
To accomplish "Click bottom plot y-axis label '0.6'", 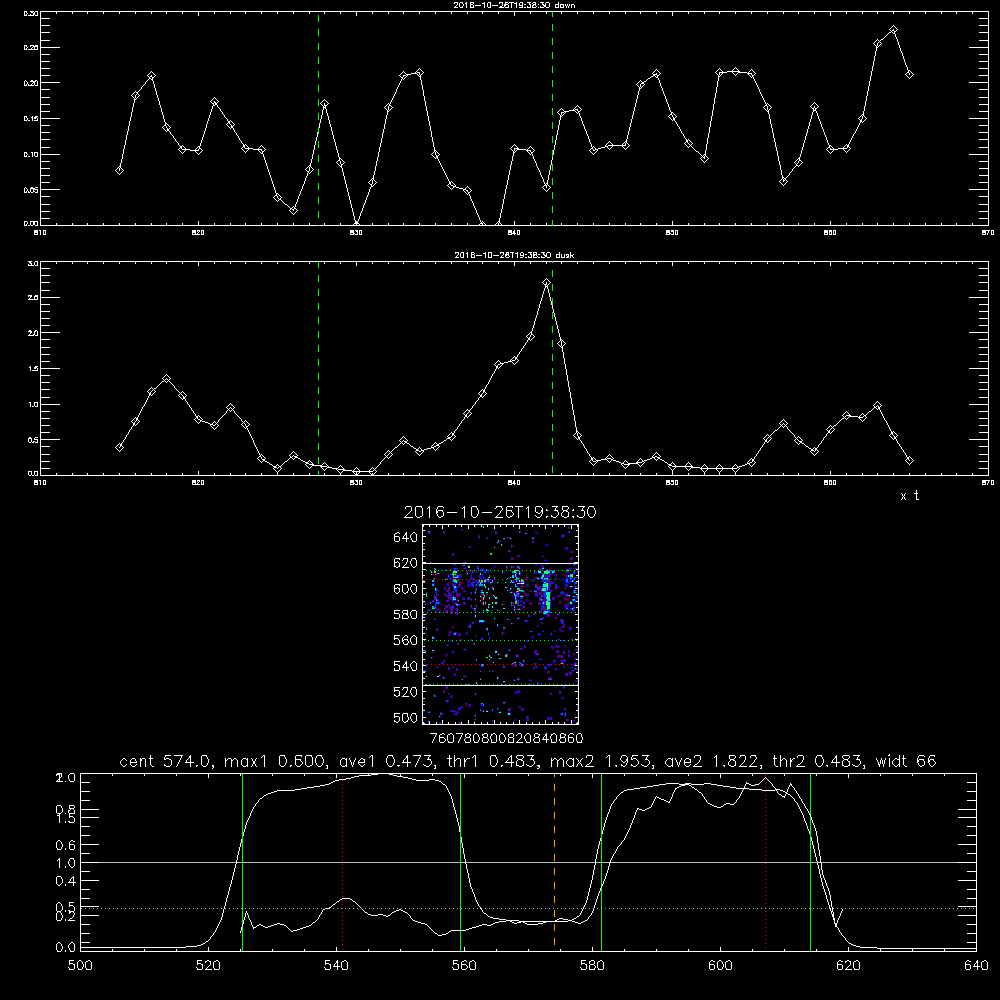I will (66, 845).
